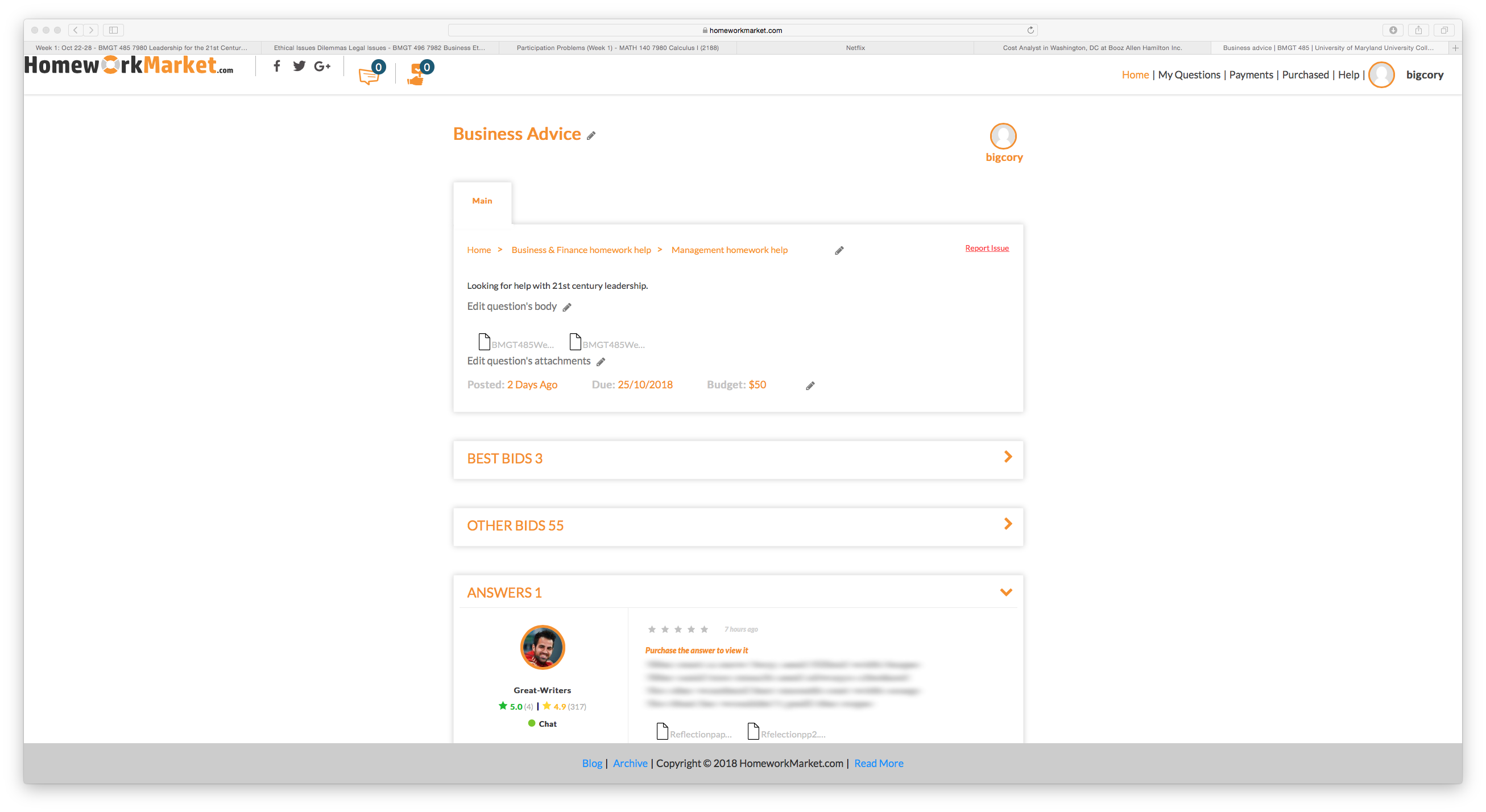Click the homeworkmarket.com address bar

(742, 30)
